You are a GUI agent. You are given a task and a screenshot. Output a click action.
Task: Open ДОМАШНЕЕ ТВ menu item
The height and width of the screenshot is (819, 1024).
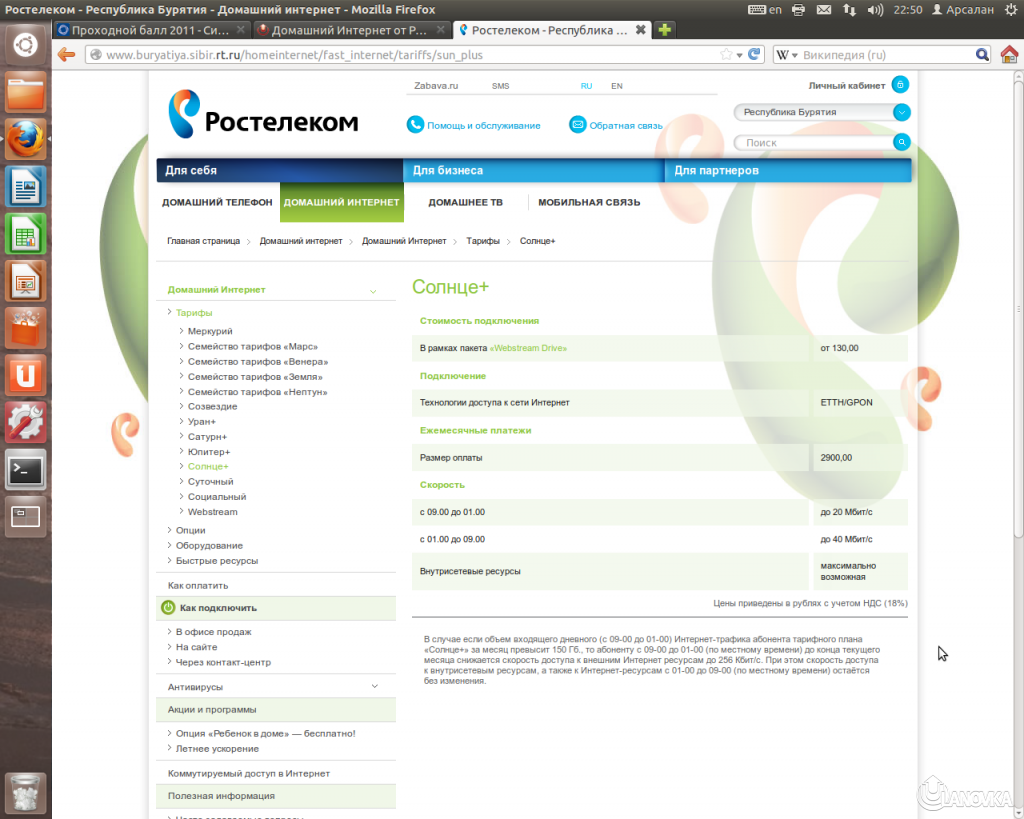click(466, 202)
